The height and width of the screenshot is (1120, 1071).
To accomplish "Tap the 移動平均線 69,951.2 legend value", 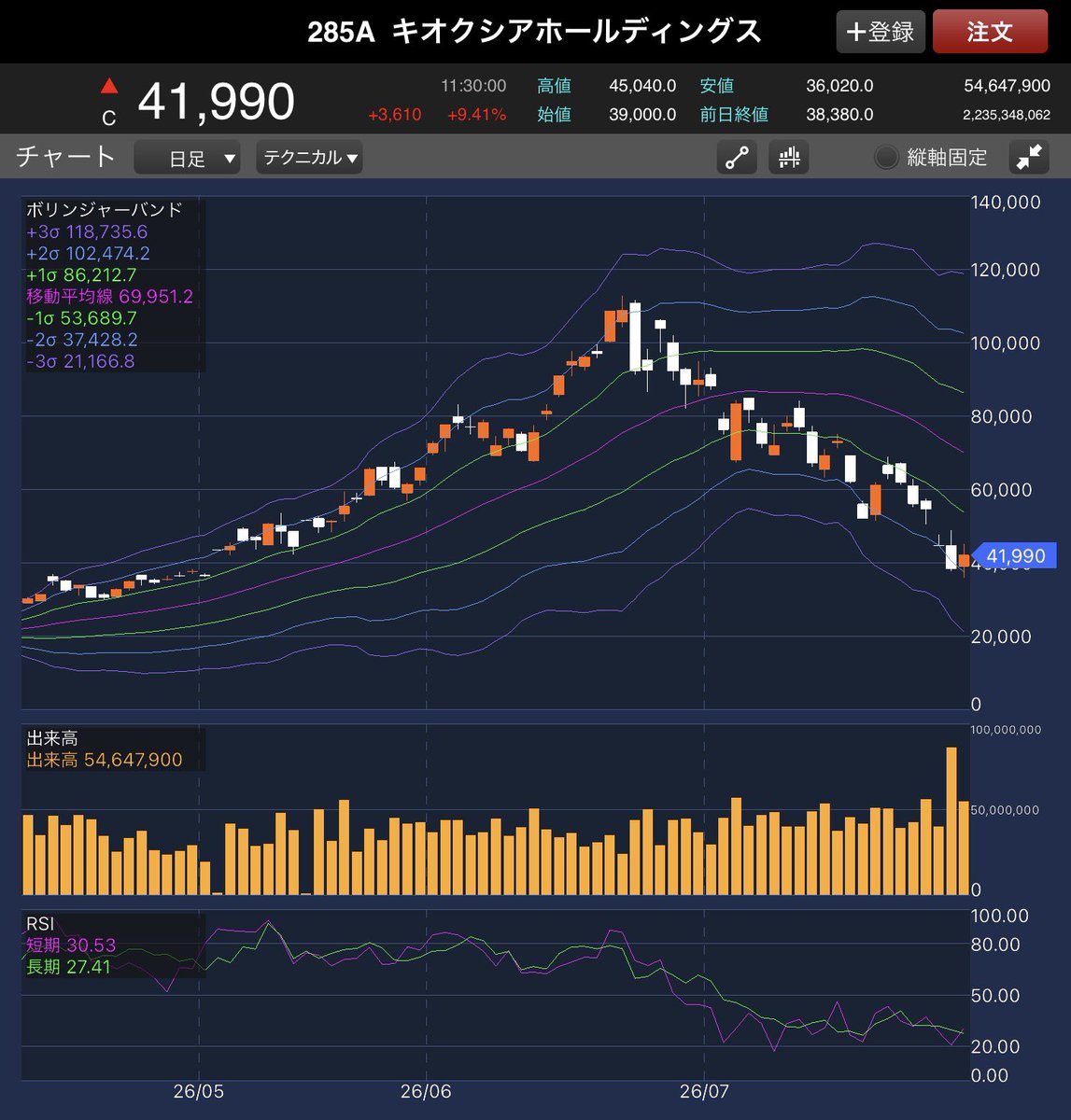I will [x=109, y=296].
